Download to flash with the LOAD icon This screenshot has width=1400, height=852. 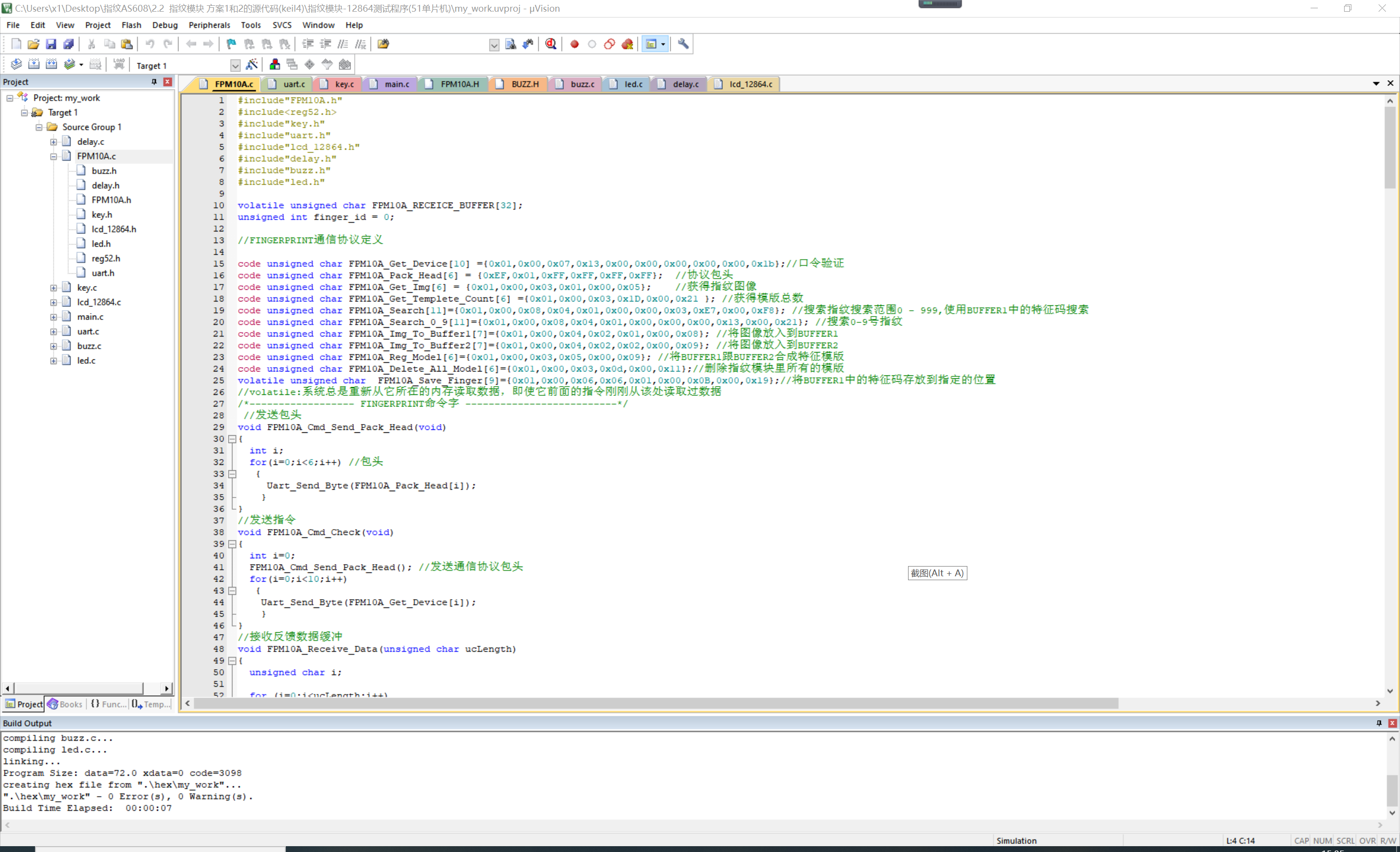(119, 64)
